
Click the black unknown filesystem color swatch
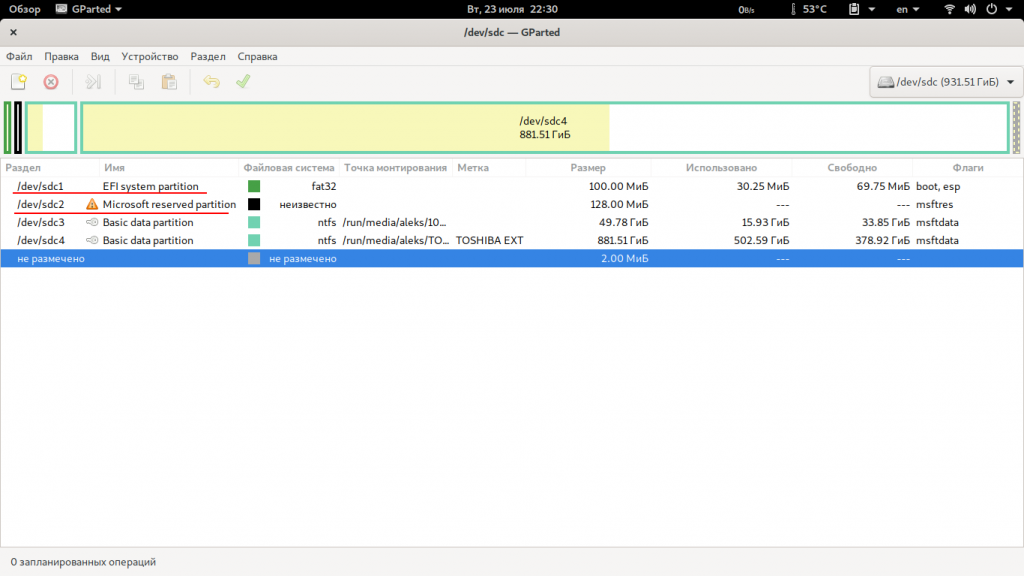[x=254, y=204]
